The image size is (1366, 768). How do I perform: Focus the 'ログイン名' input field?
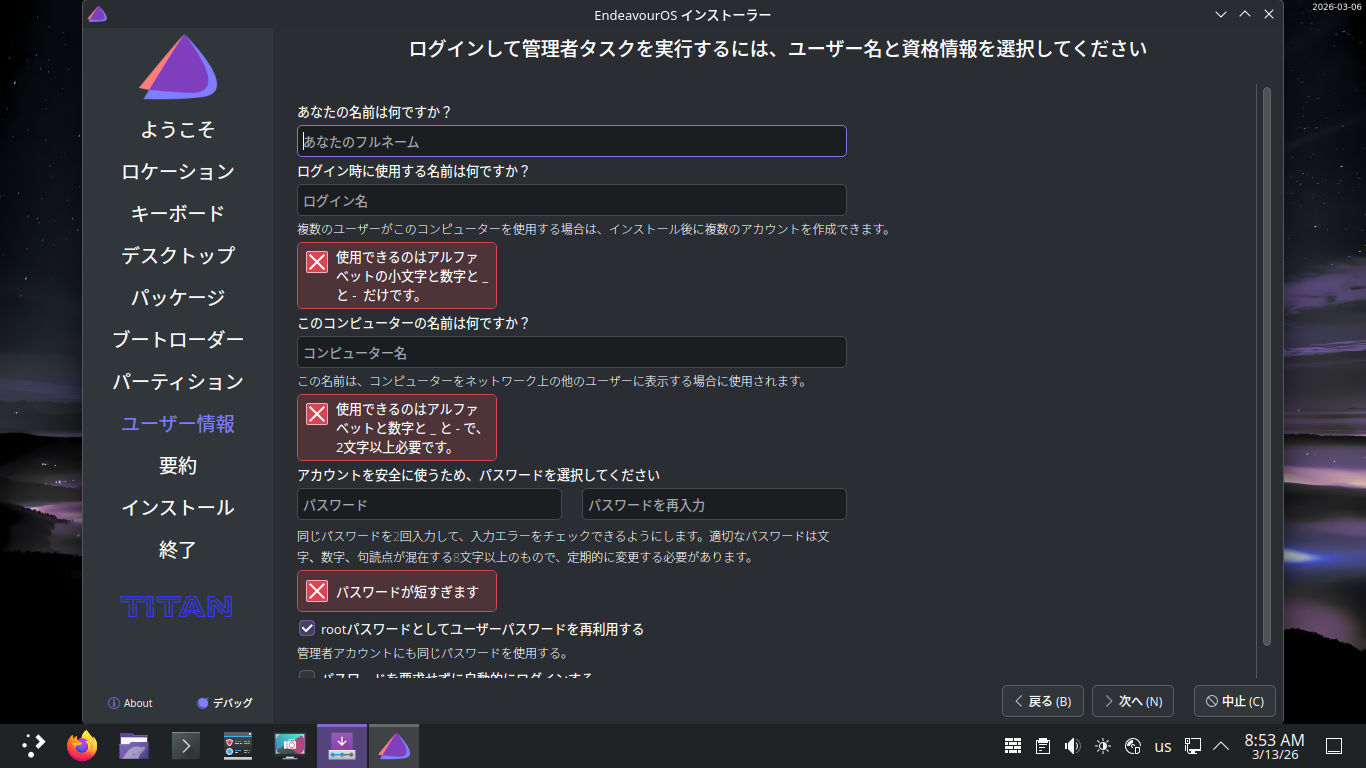[x=572, y=200]
